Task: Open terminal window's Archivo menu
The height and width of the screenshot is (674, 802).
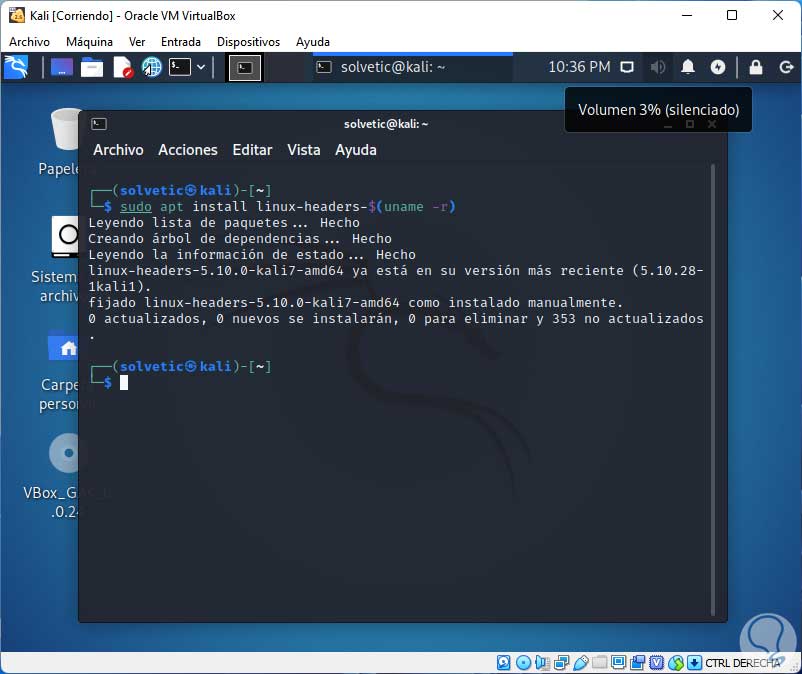Action: tap(118, 150)
